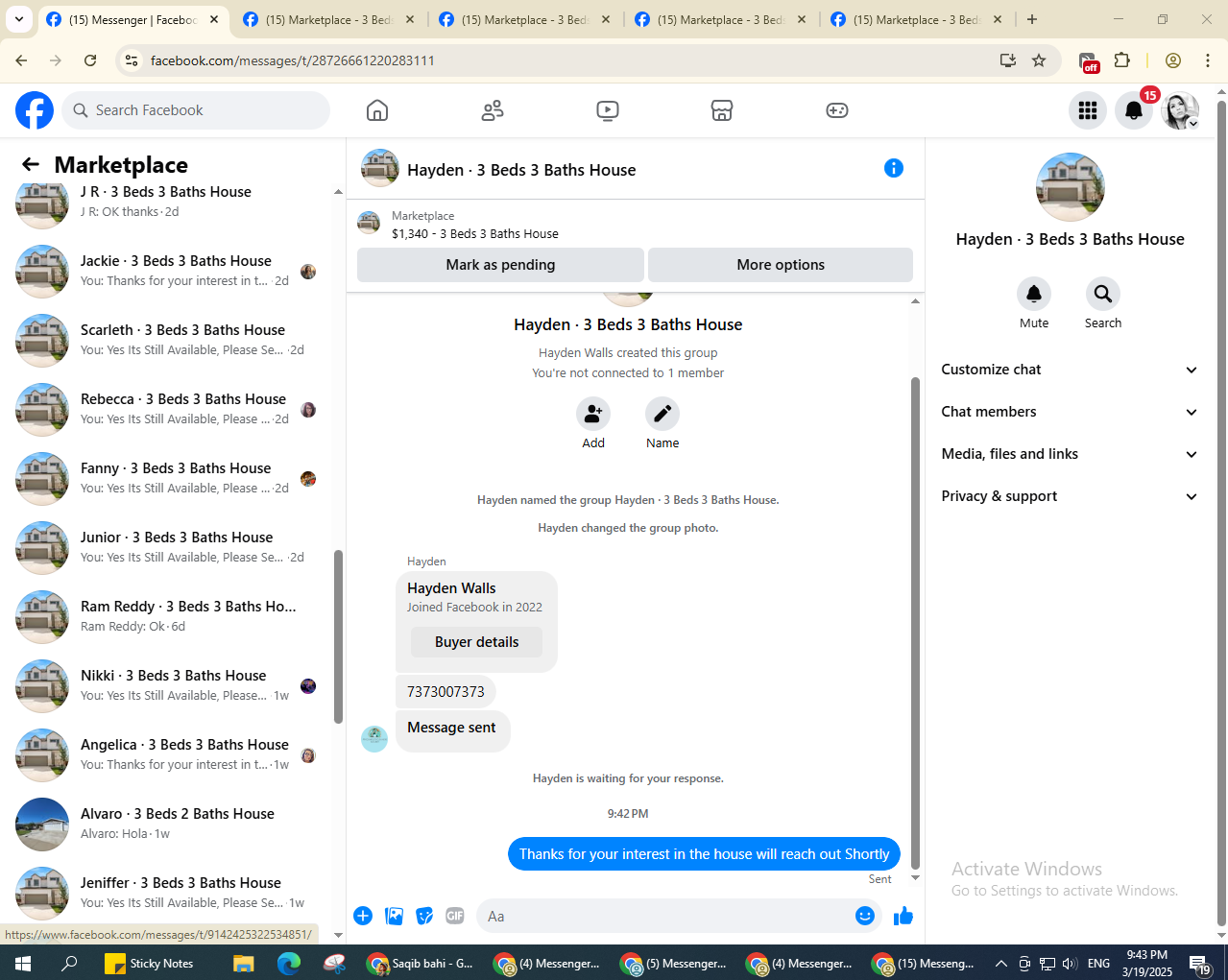Open the Facebook menu grid icon
1228x980 pixels.
[1088, 110]
